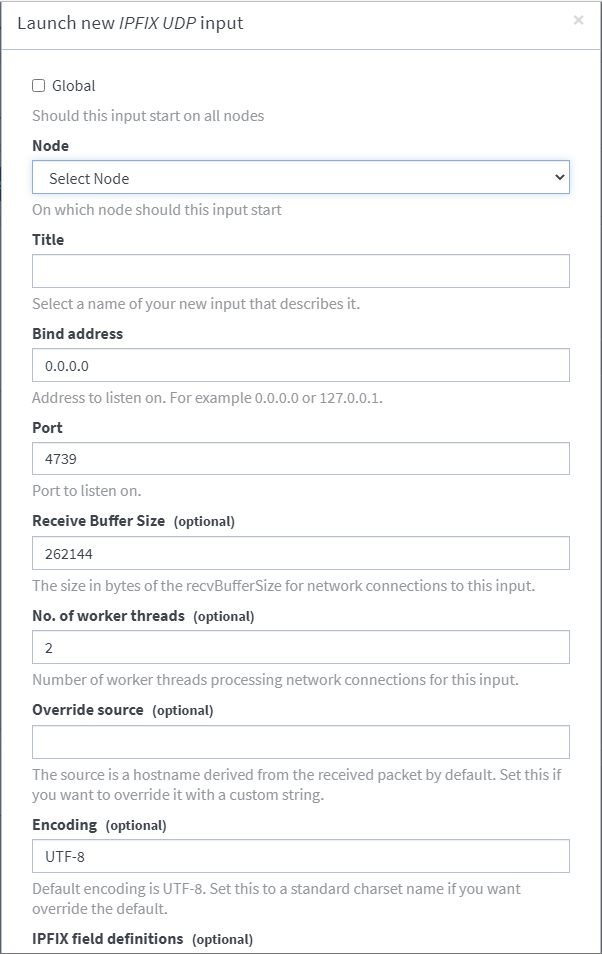Select the Receive Buffer Size input 262144
The height and width of the screenshot is (954, 602).
300,553
